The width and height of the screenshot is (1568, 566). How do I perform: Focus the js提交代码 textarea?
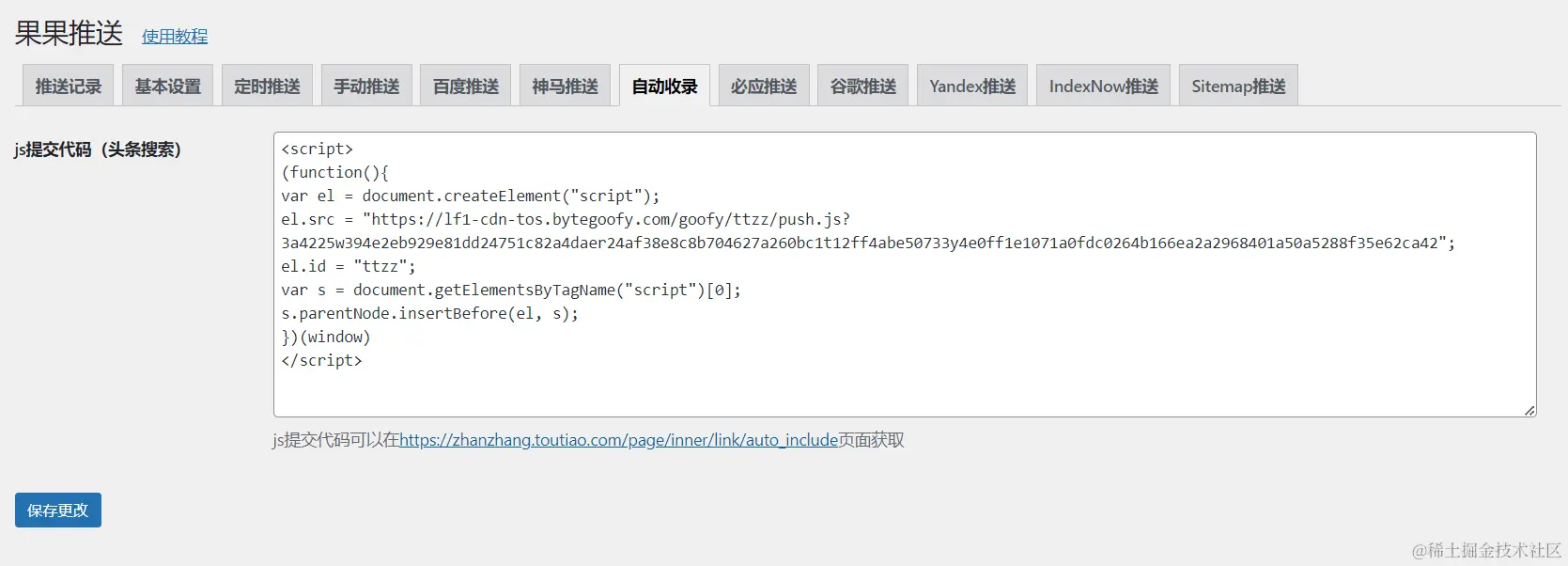click(x=905, y=275)
